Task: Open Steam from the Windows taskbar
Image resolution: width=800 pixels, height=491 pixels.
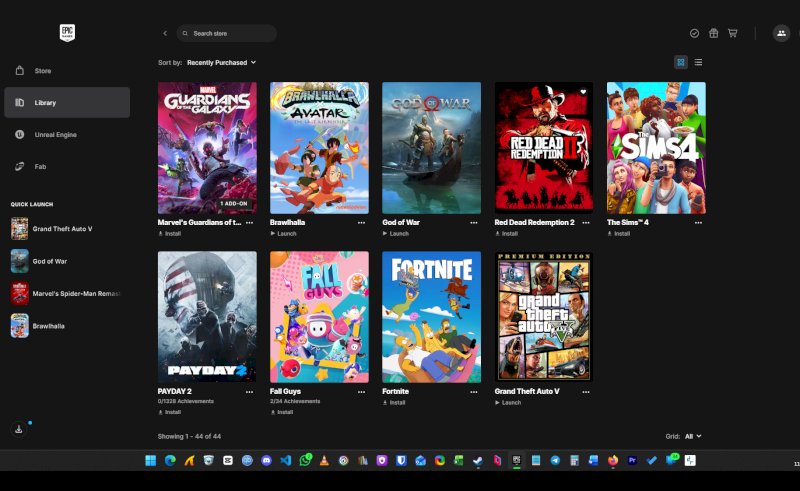Action: [x=478, y=460]
